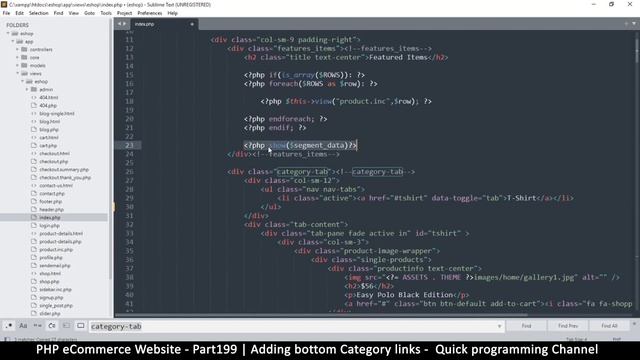Collapse the views folder
The width and height of the screenshot is (640, 360).
(x=18, y=73)
